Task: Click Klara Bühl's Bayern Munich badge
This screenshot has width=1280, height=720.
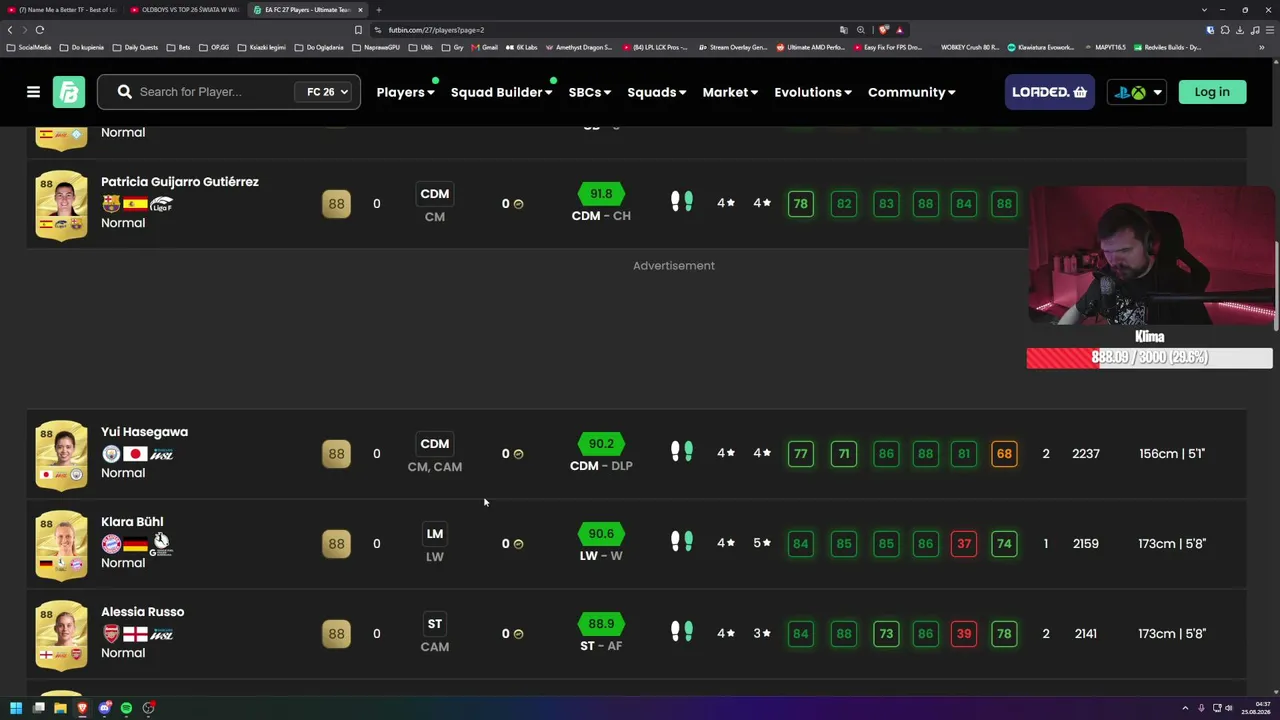Action: pos(111,544)
